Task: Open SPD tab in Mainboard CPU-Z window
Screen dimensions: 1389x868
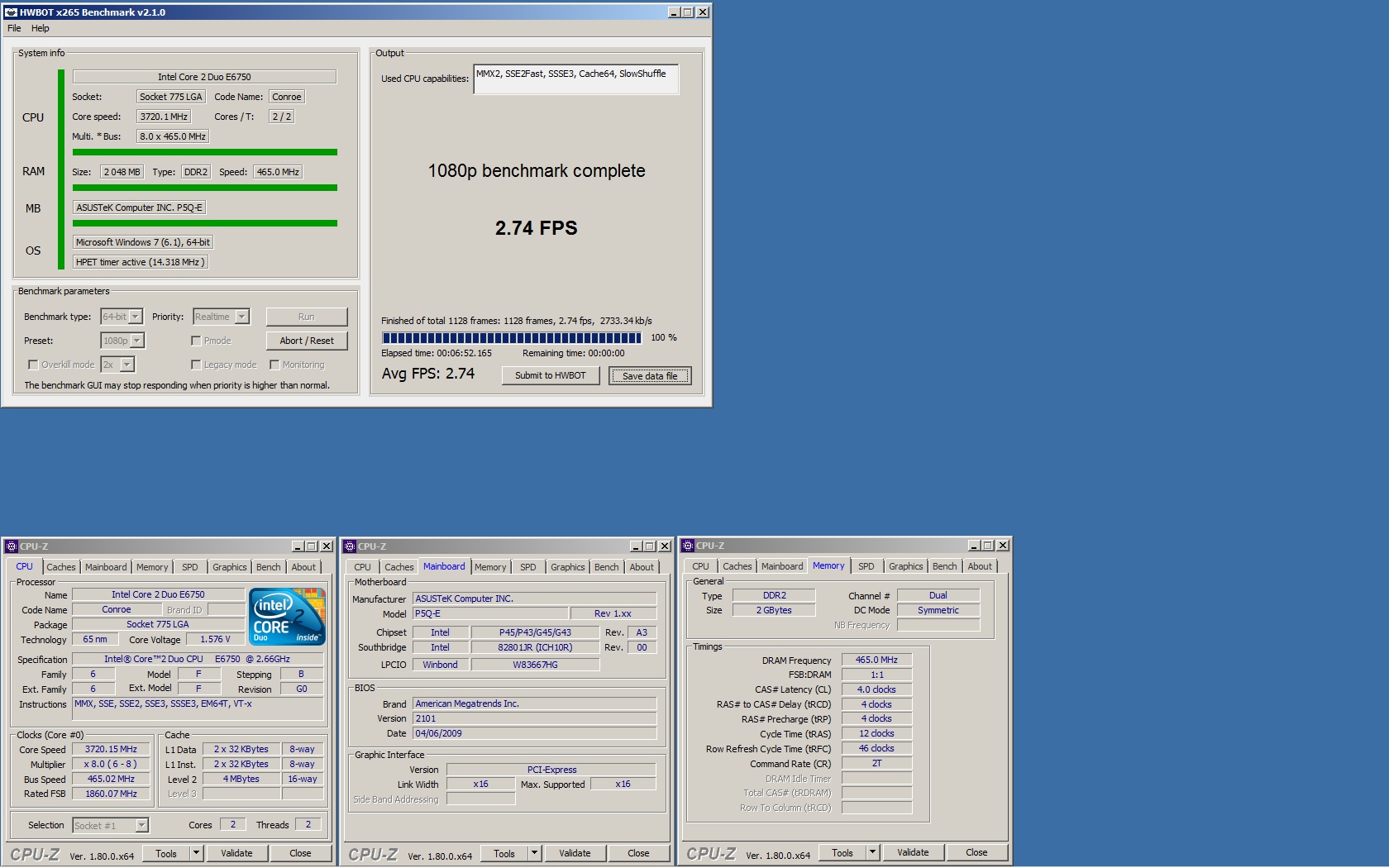Action: click(527, 567)
